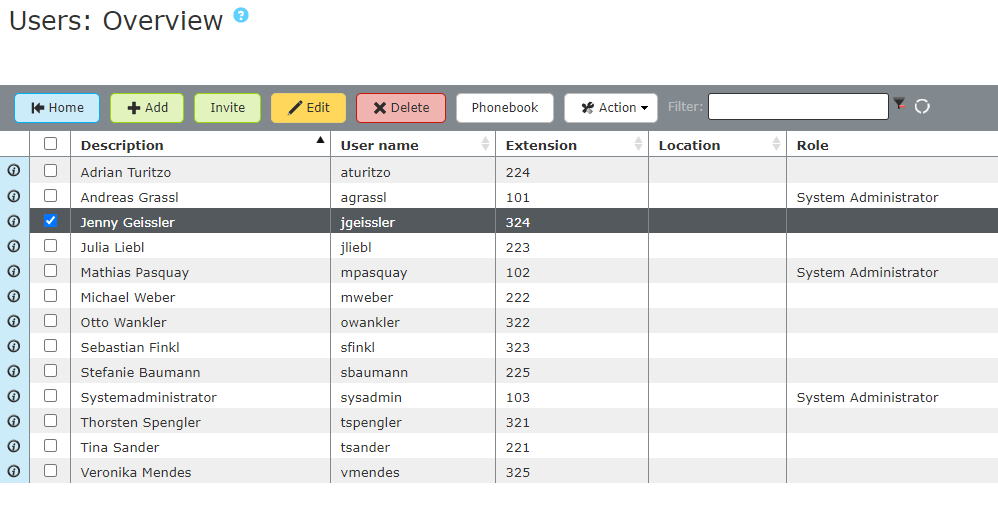Click the Role column header
The height and width of the screenshot is (505, 998).
[892, 145]
